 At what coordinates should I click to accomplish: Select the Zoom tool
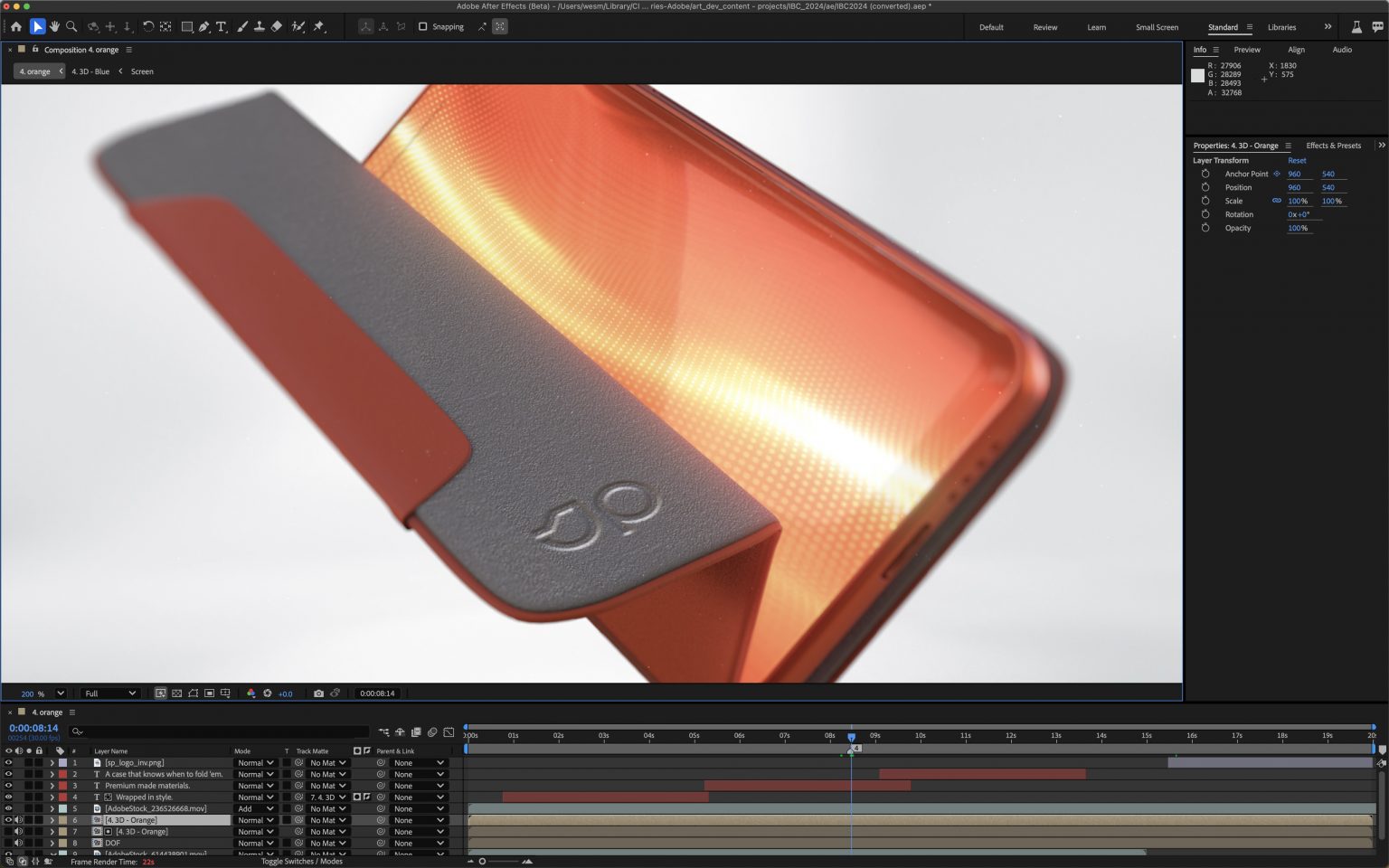pos(72,26)
